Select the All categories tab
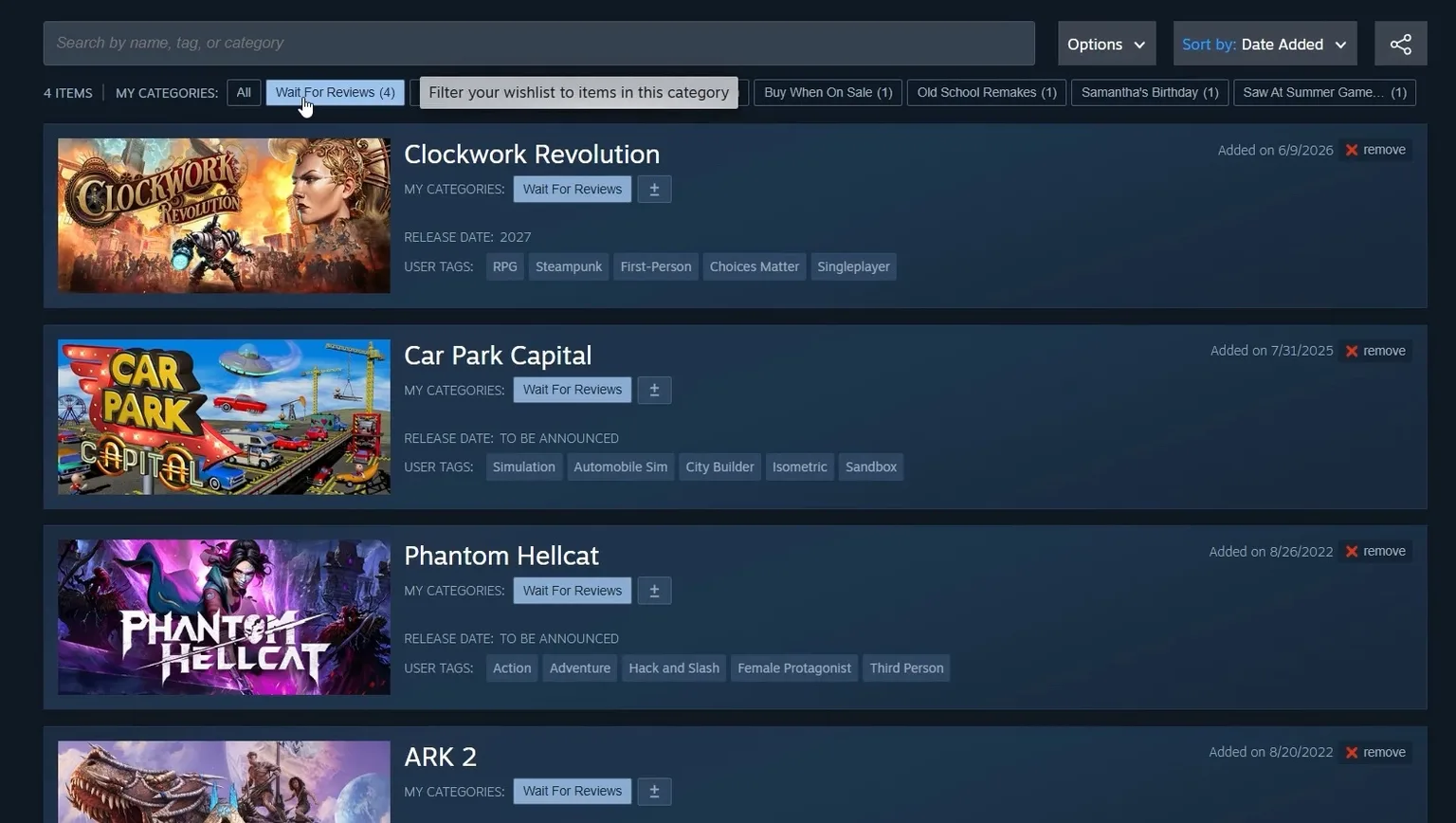 tap(244, 92)
